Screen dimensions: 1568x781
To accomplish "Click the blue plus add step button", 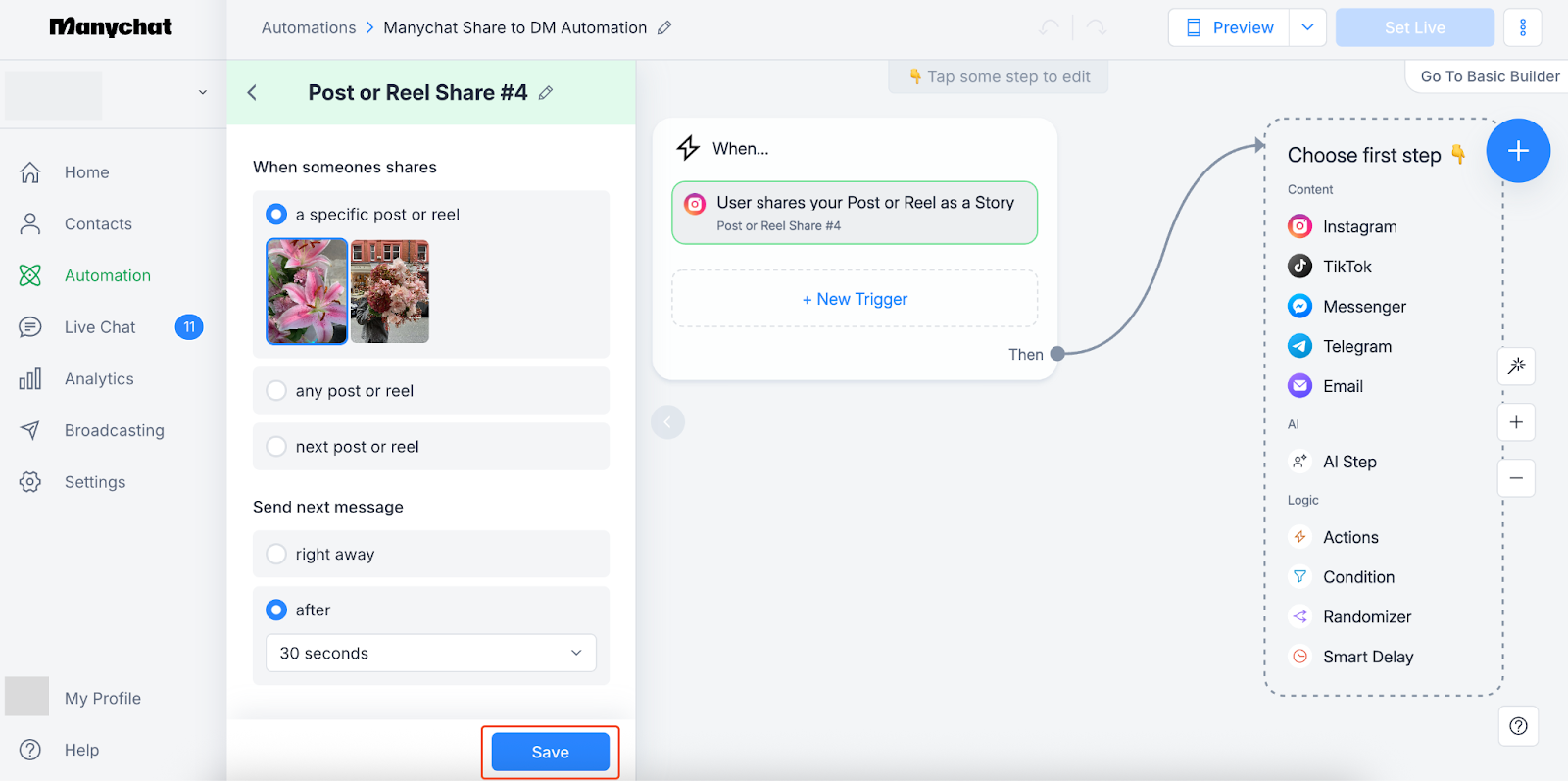I will 1518,151.
